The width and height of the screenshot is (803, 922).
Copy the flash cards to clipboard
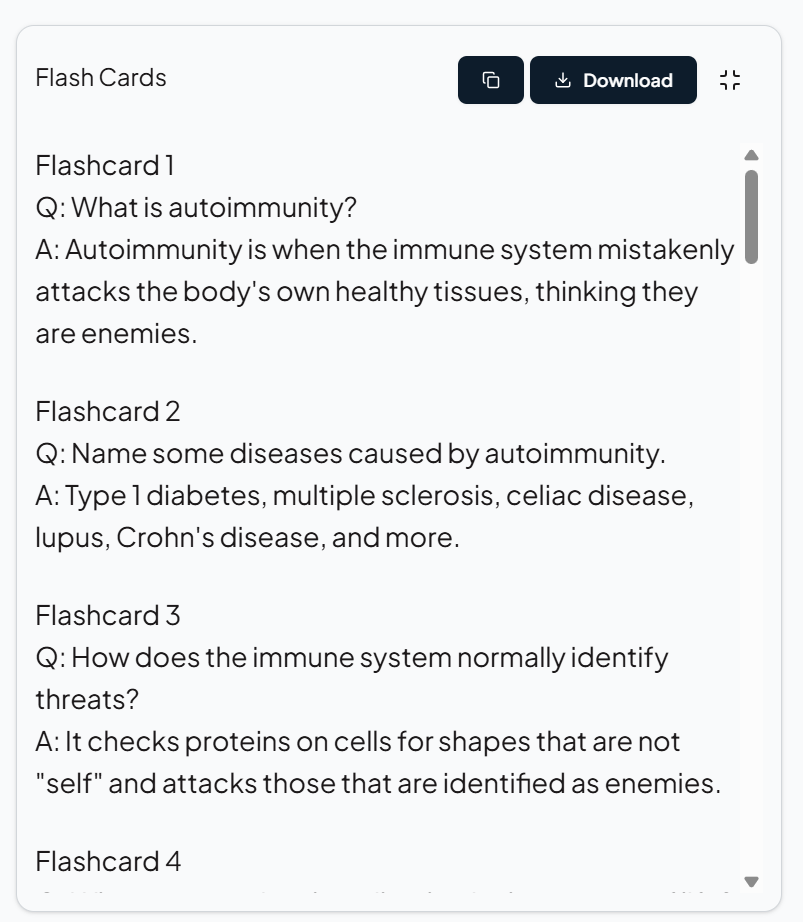click(x=490, y=80)
